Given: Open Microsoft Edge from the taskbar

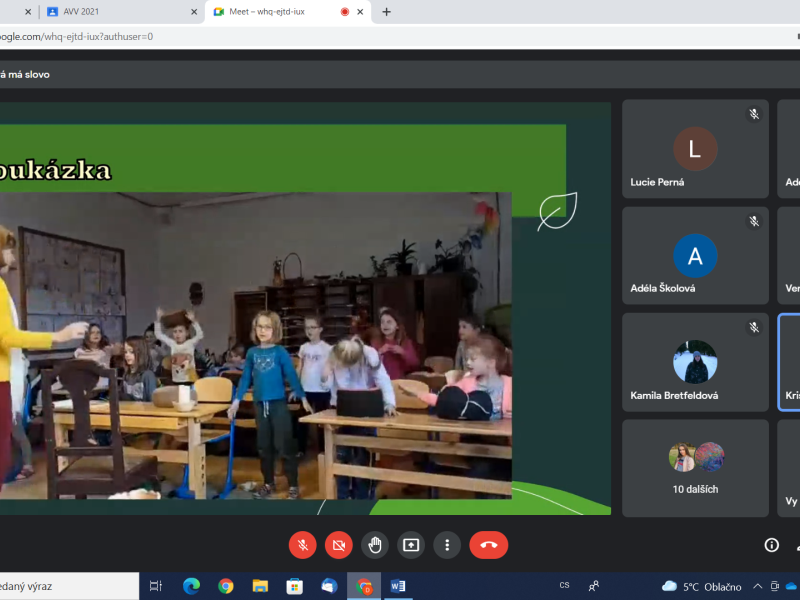Looking at the screenshot, I should 191,586.
